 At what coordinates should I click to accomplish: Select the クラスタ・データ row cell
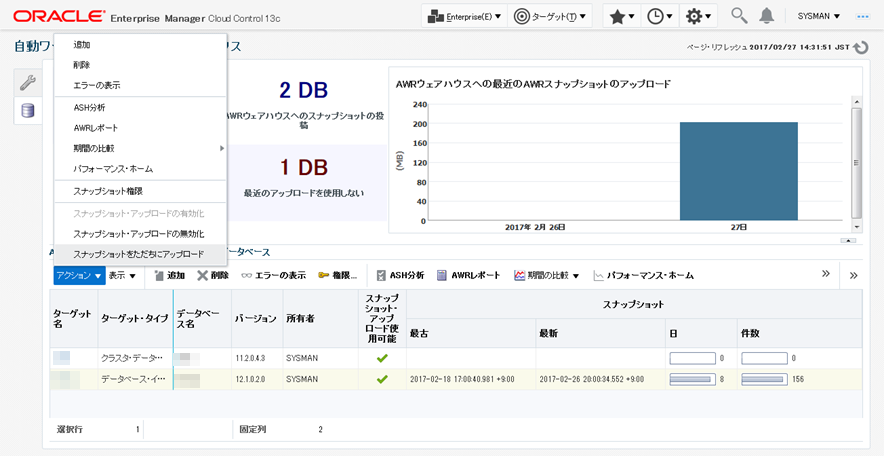[134, 358]
